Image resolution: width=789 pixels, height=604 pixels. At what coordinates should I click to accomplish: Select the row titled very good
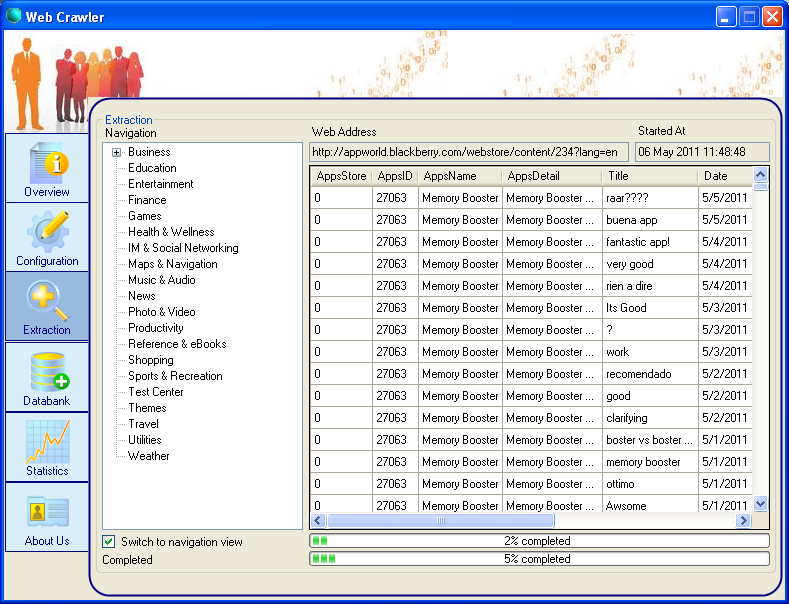click(531, 264)
